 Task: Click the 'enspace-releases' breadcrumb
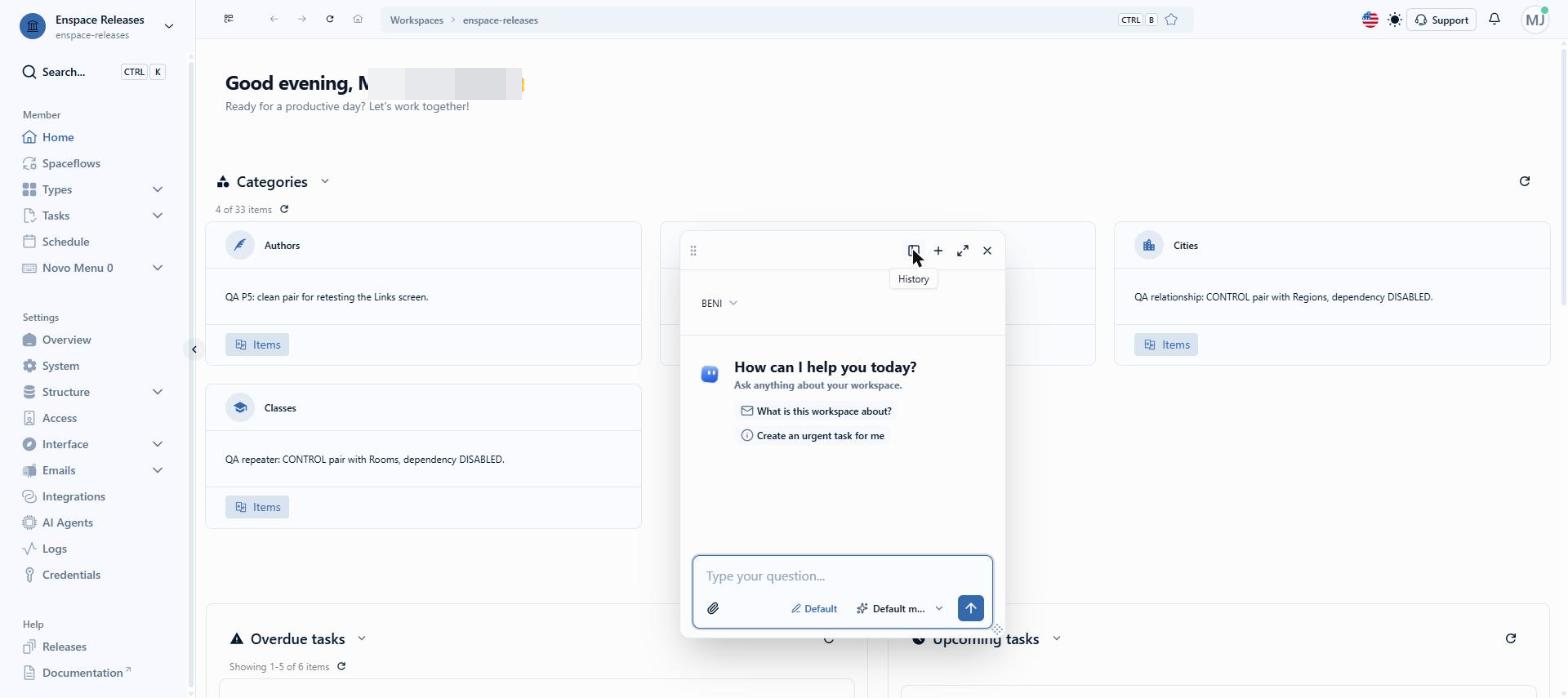pos(500,20)
